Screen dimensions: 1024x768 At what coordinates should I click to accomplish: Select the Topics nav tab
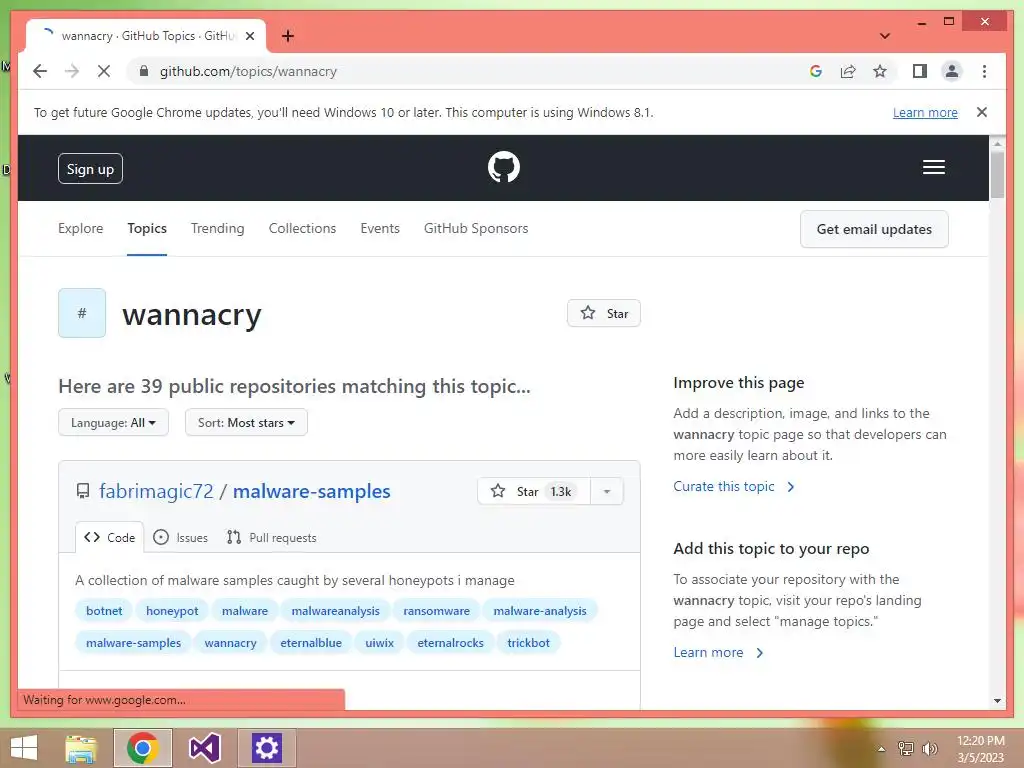pyautogui.click(x=147, y=229)
